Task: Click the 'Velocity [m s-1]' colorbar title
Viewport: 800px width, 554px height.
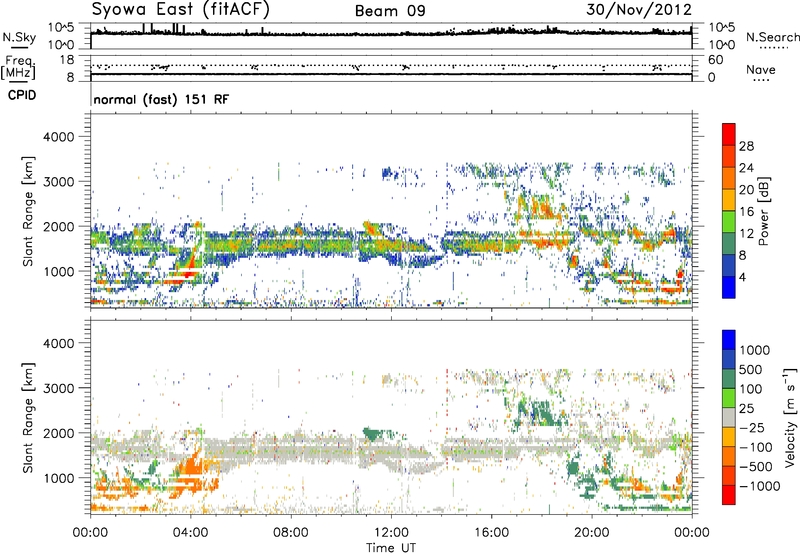Action: pyautogui.click(x=790, y=417)
